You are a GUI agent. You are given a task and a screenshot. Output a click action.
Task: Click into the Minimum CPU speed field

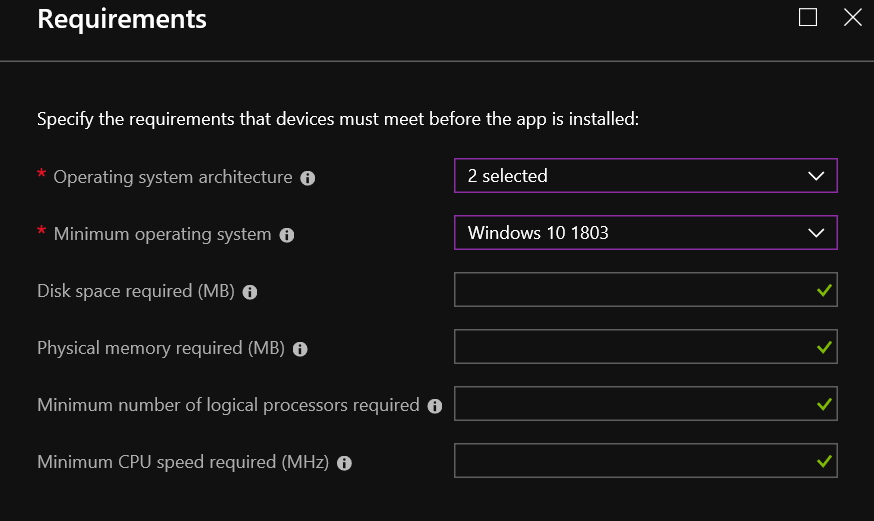[645, 461]
